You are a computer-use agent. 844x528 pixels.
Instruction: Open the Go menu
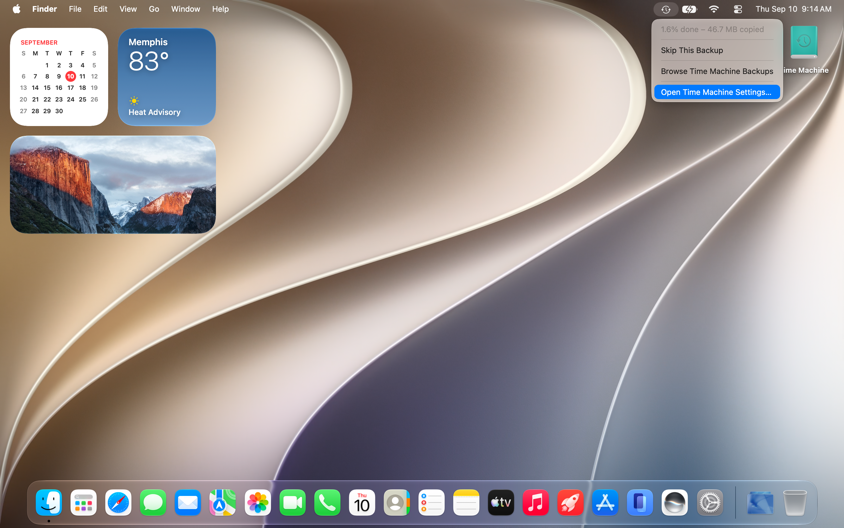click(154, 9)
